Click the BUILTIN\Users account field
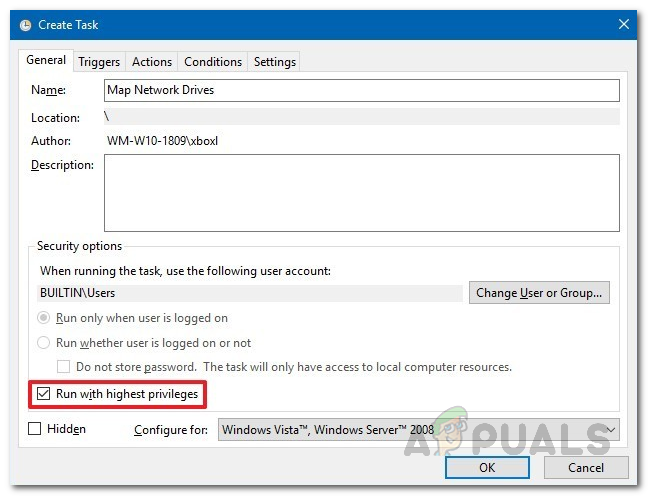Viewport: 648px width, 496px height. 250,293
